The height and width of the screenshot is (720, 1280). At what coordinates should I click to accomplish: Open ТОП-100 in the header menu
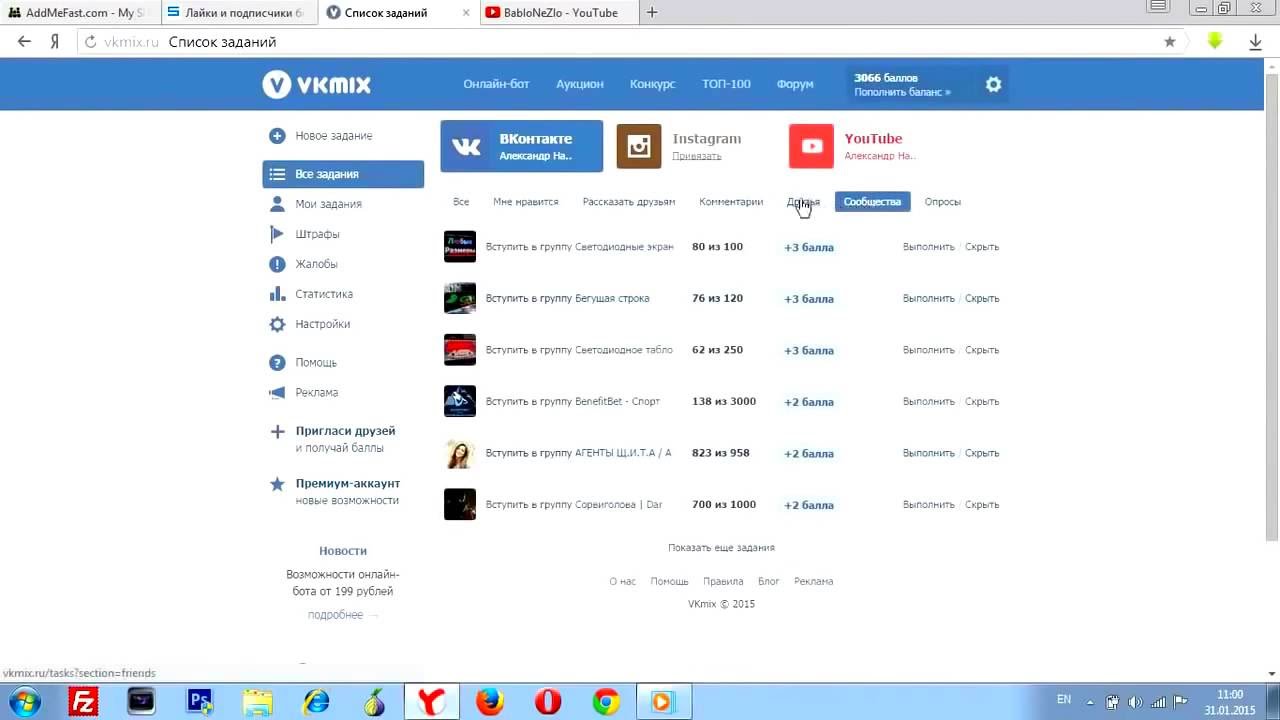pos(726,84)
